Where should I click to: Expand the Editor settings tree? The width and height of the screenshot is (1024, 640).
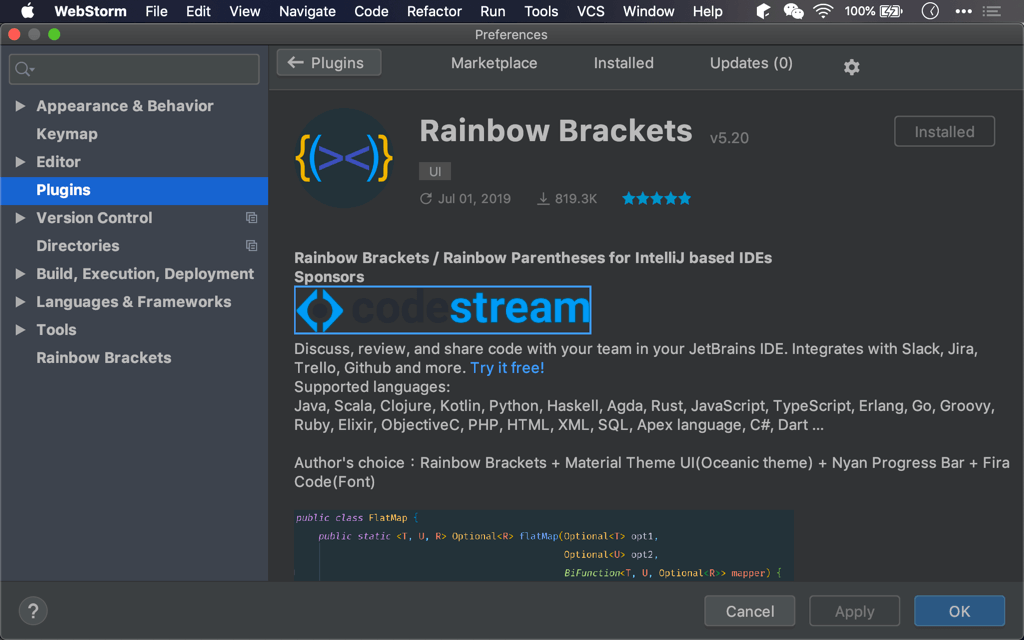click(x=19, y=161)
